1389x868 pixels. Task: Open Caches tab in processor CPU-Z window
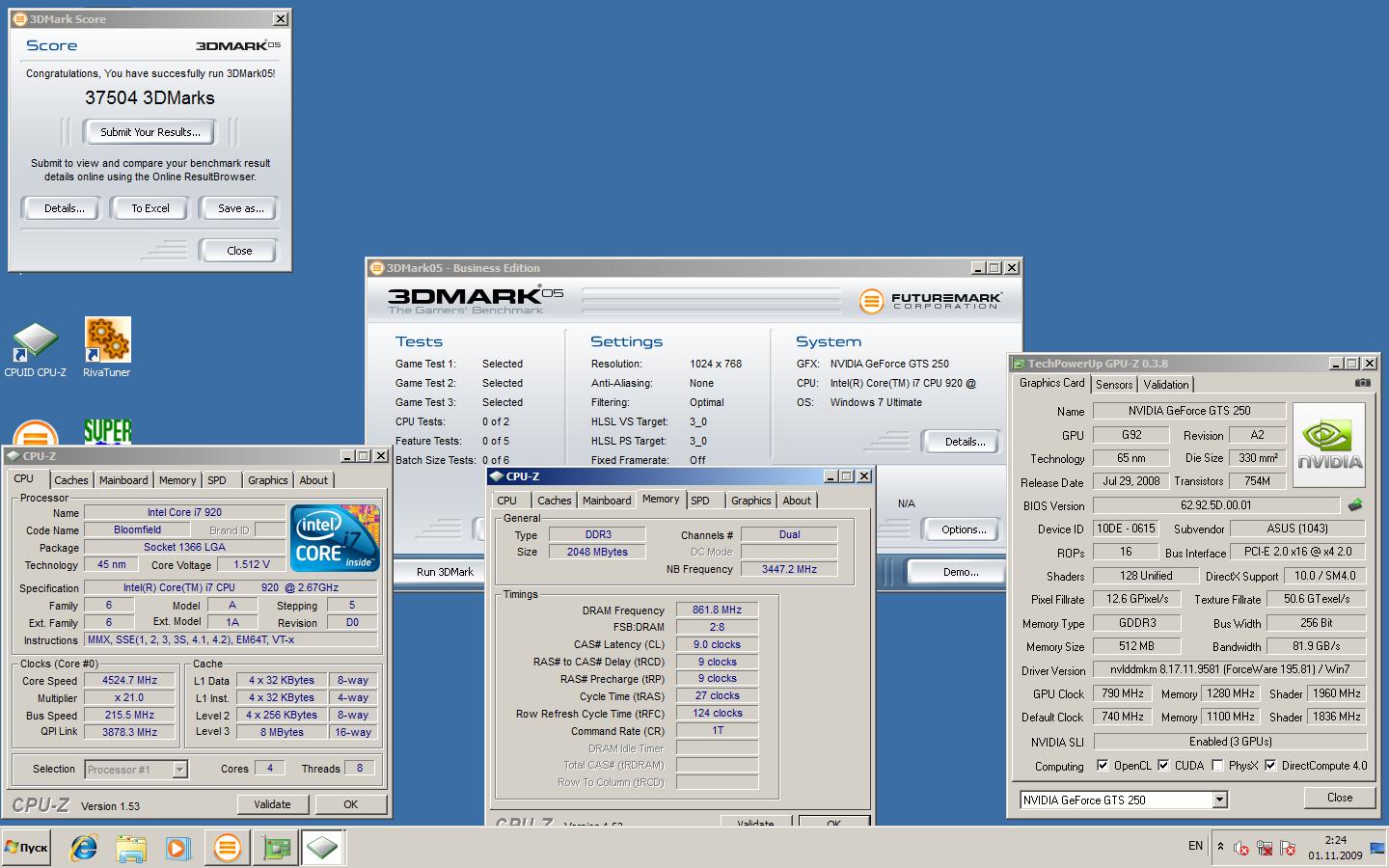pyautogui.click(x=70, y=480)
